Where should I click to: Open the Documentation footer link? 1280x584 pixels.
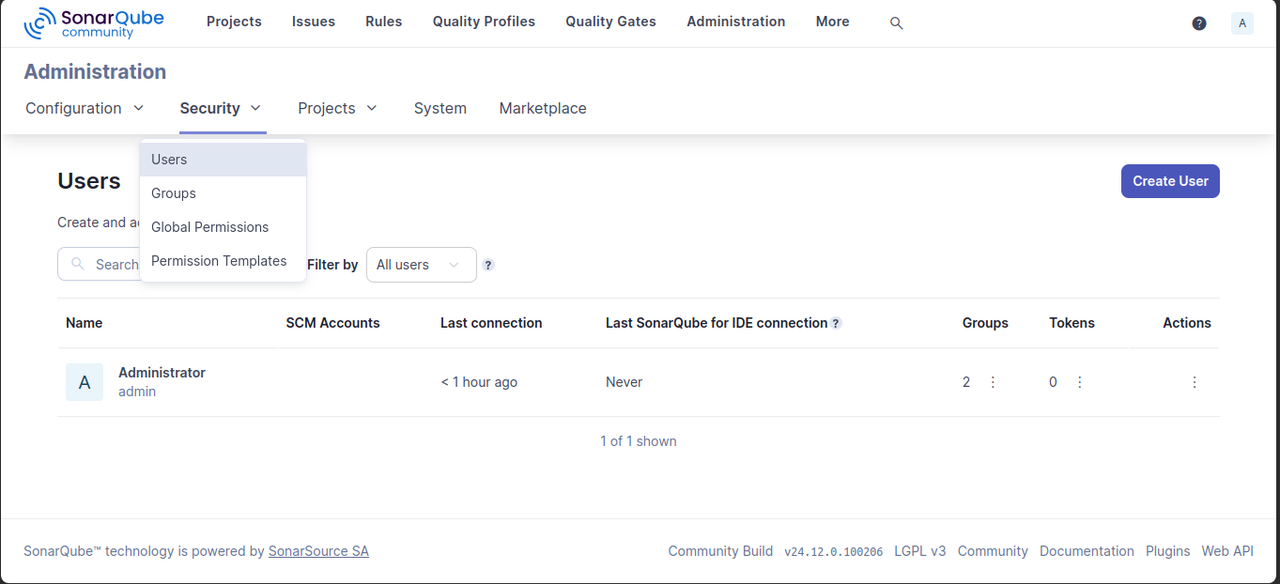click(1087, 551)
